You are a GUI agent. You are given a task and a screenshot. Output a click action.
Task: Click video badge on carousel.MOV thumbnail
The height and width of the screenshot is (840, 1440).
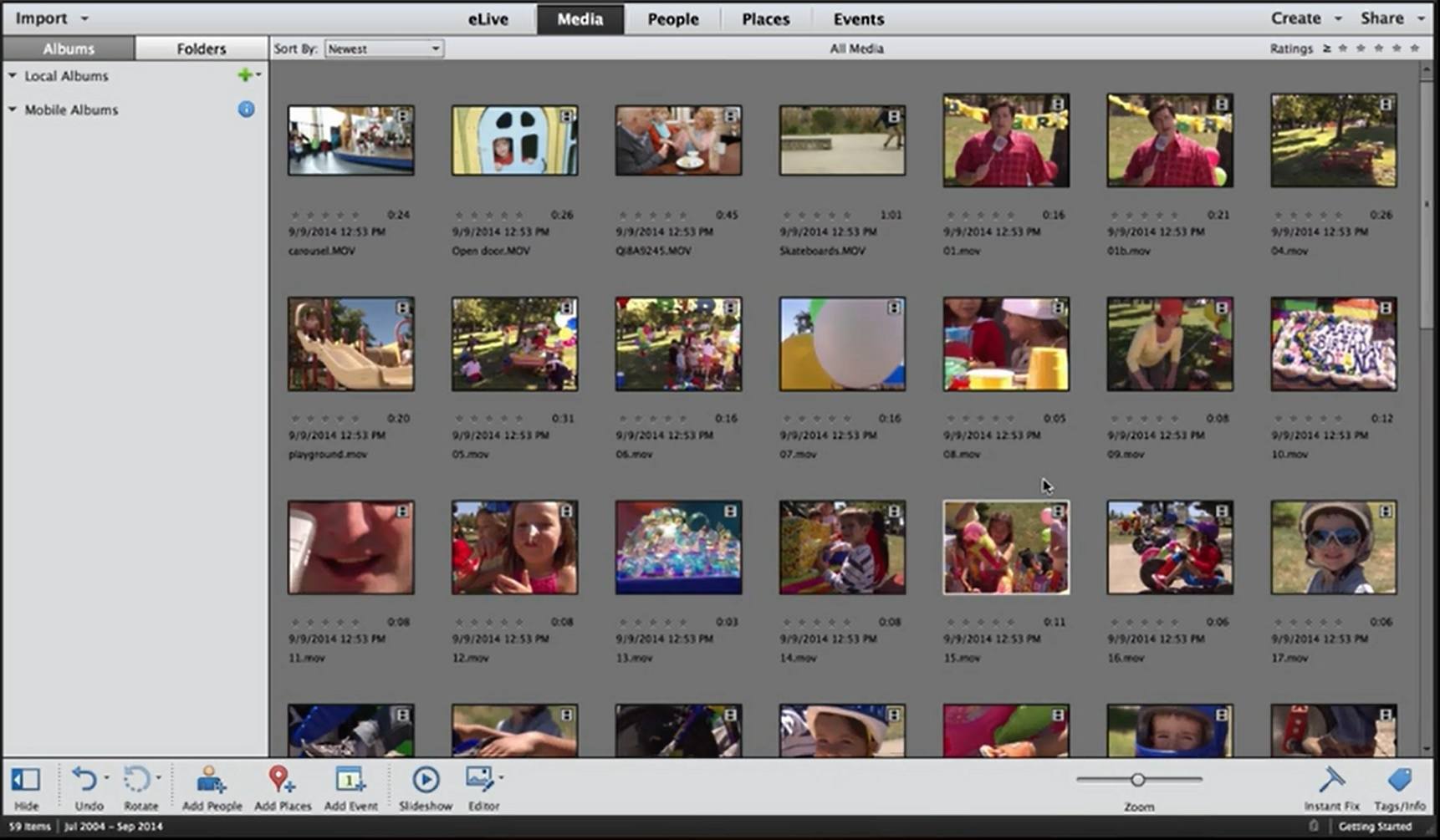click(403, 116)
